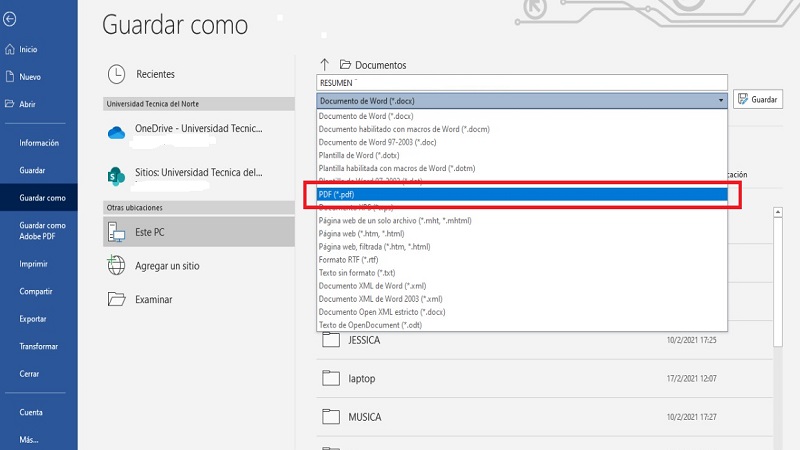
Task: Choose Documento XML de Word 2003 (*.xml)
Action: (x=521, y=299)
